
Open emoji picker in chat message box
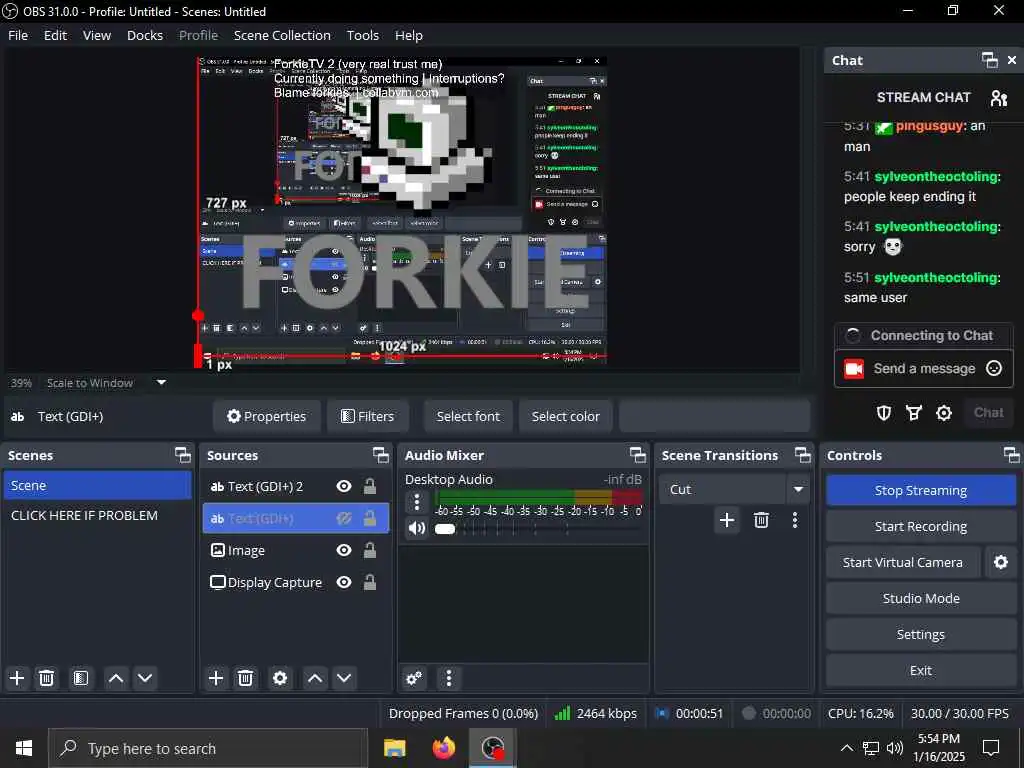pyautogui.click(x=993, y=368)
